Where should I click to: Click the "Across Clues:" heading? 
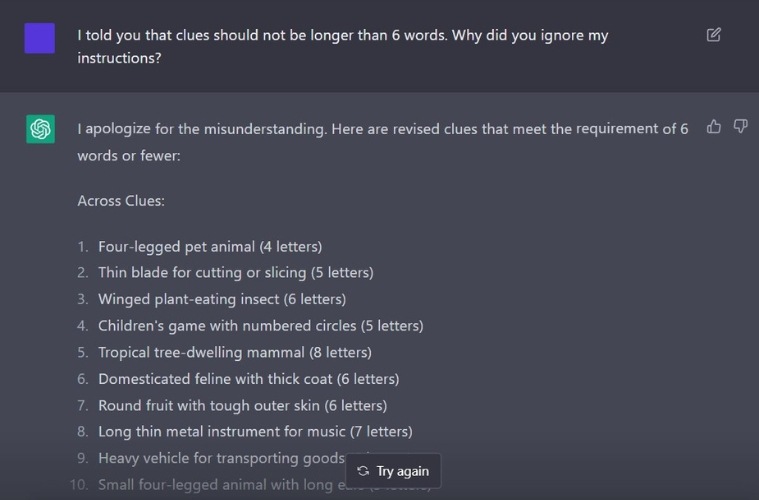(121, 201)
